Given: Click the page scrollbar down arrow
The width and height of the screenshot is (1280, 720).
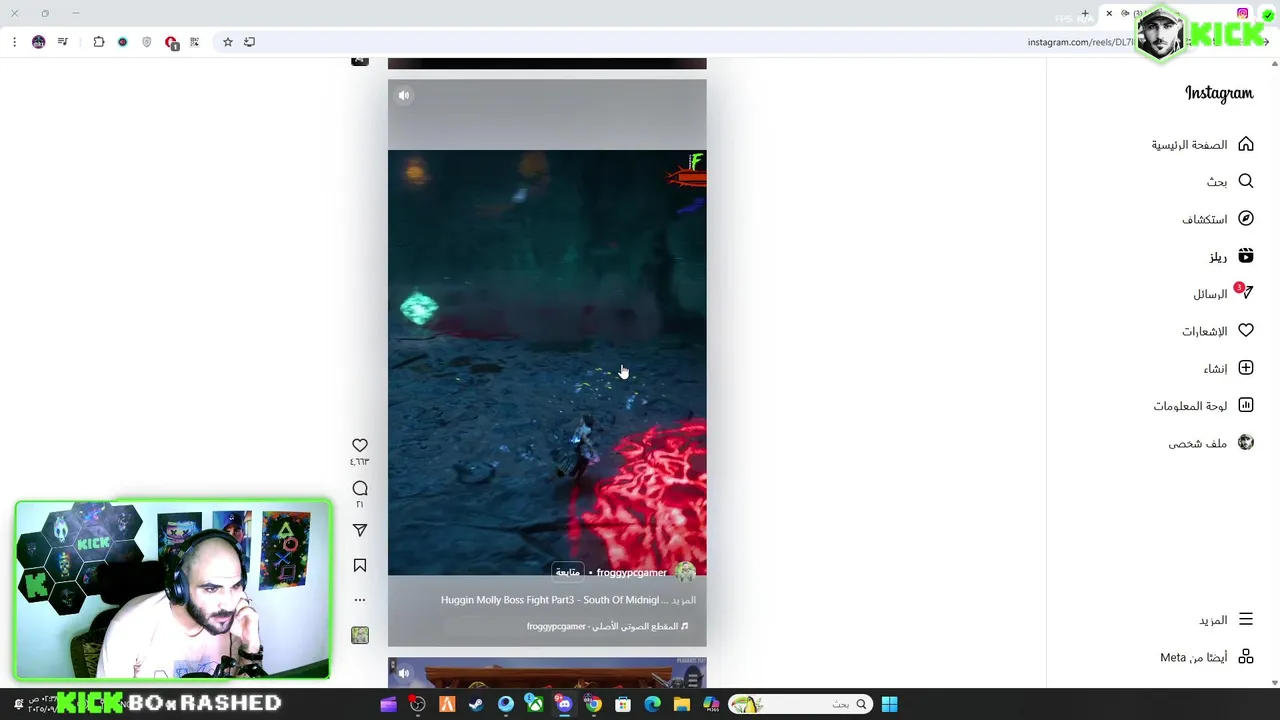Looking at the screenshot, I should (x=1274, y=683).
